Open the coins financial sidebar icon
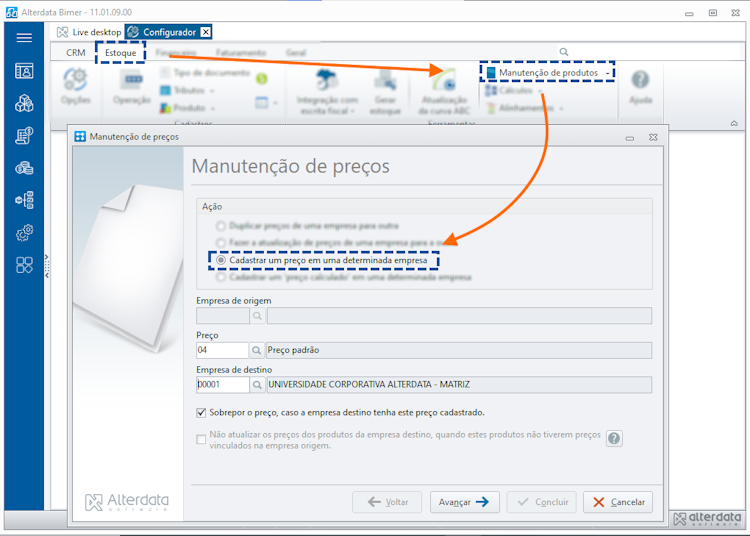 coord(24,168)
